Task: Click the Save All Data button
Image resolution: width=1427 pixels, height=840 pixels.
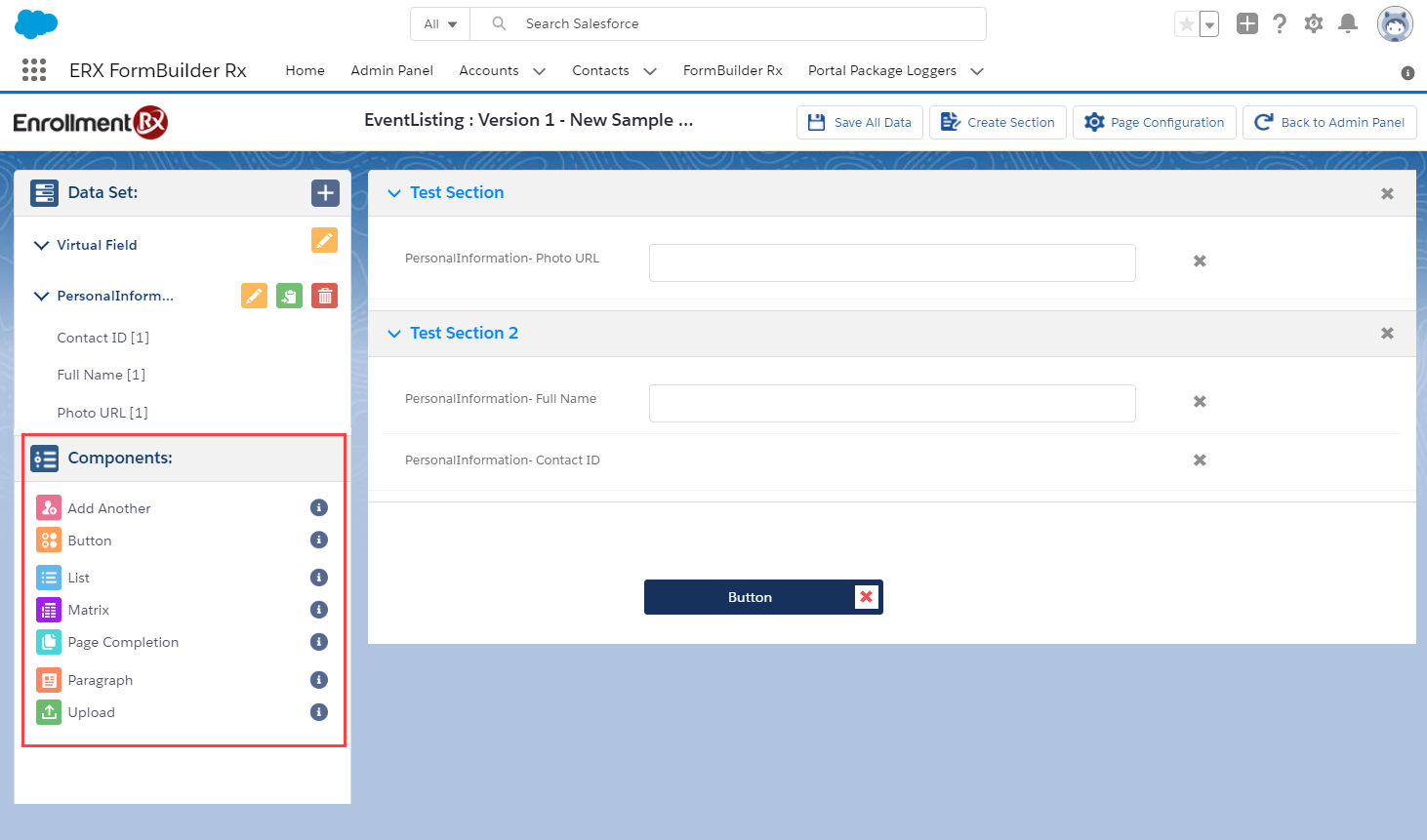Action: 860,123
